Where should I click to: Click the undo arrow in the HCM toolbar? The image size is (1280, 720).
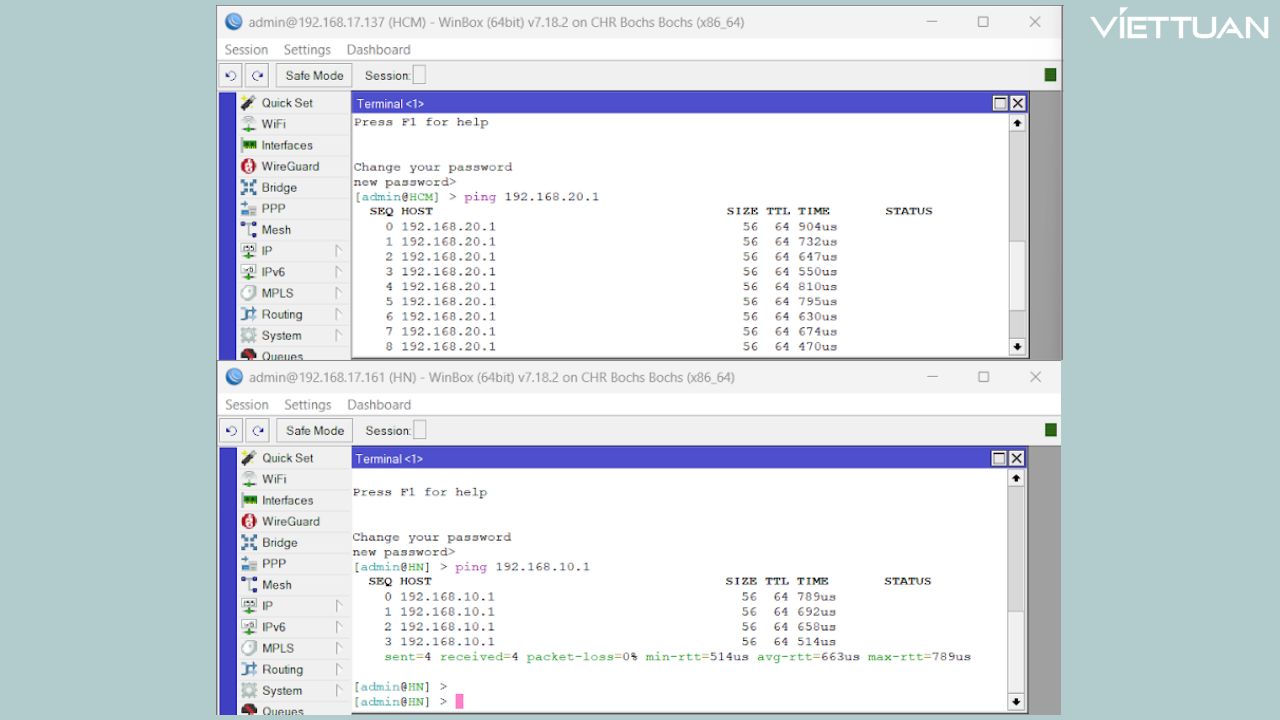pos(230,75)
